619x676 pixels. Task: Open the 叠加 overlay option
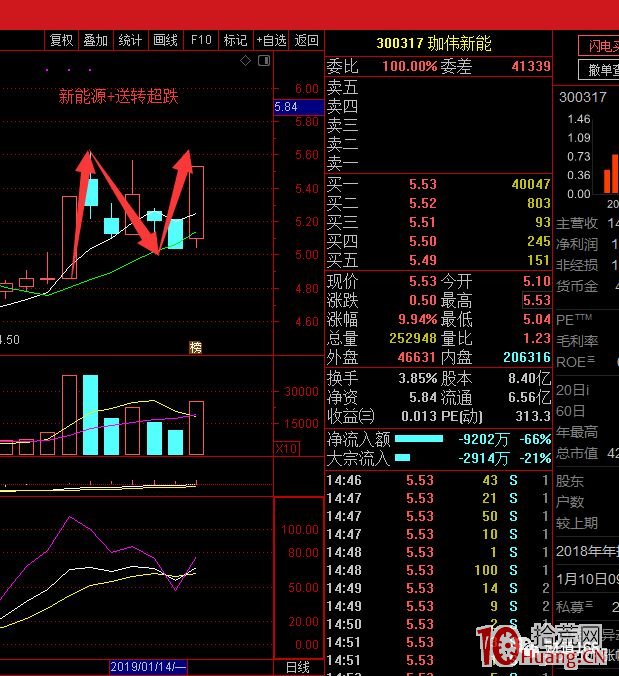96,41
